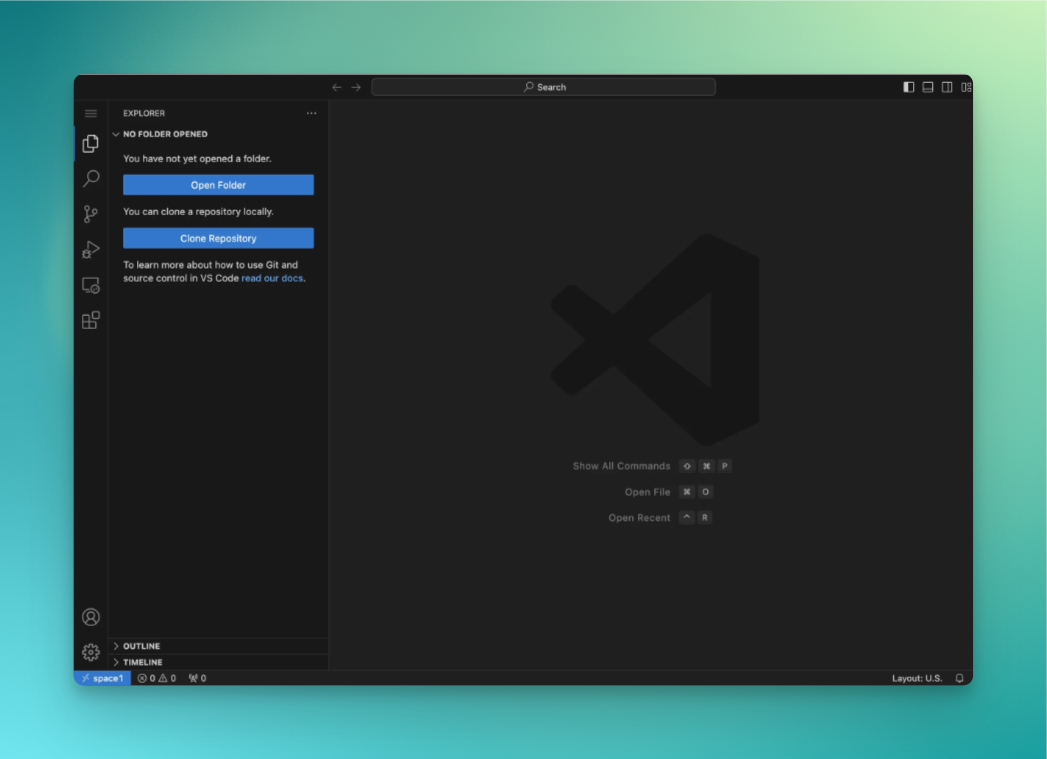The width and height of the screenshot is (1047, 759).
Task: Click the Clone Repository button
Action: [218, 238]
